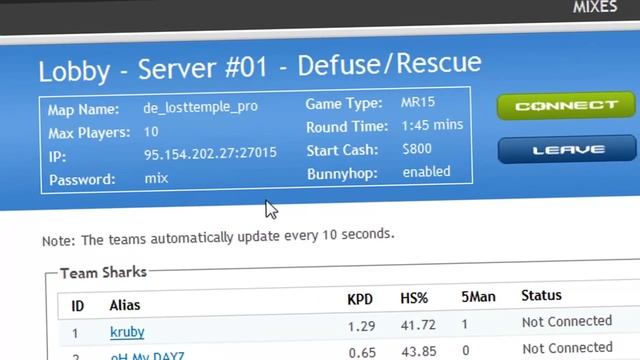Click the HS% column header
The width and height of the screenshot is (640, 360).
(x=414, y=298)
